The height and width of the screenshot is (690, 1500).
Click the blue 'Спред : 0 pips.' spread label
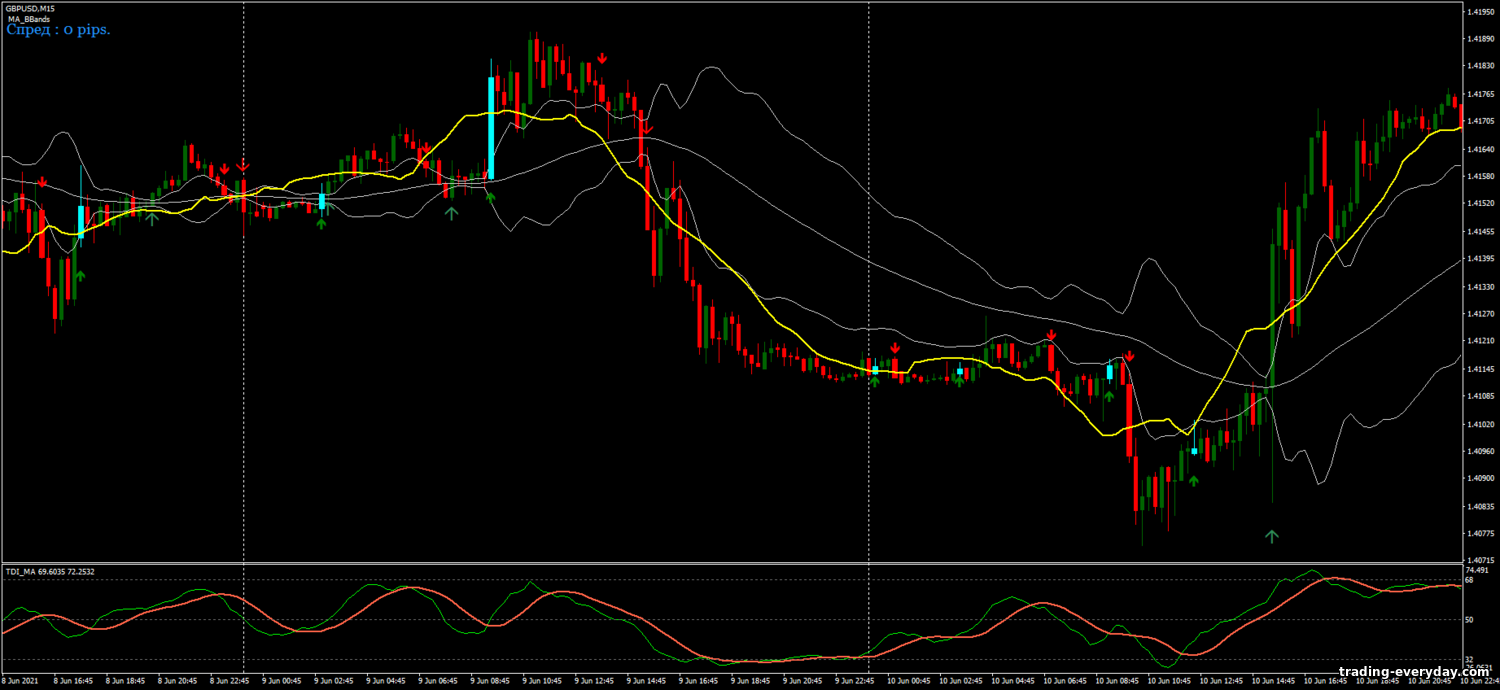pos(58,30)
